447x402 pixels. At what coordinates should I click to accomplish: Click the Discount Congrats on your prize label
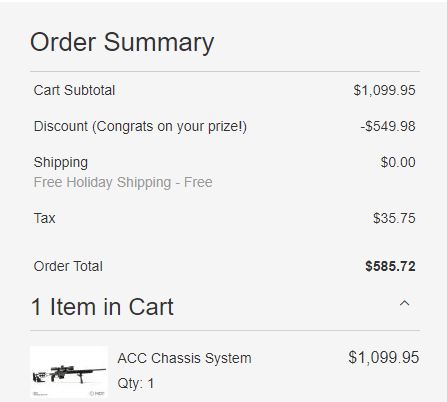[x=140, y=126]
